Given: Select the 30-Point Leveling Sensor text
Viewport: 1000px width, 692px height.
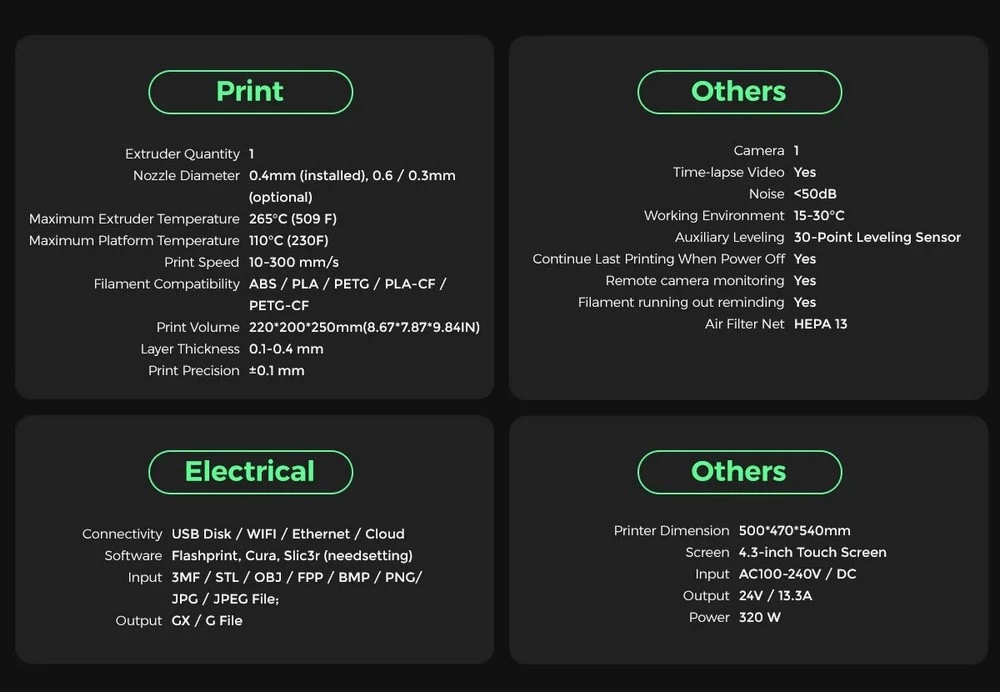Looking at the screenshot, I should (877, 238).
